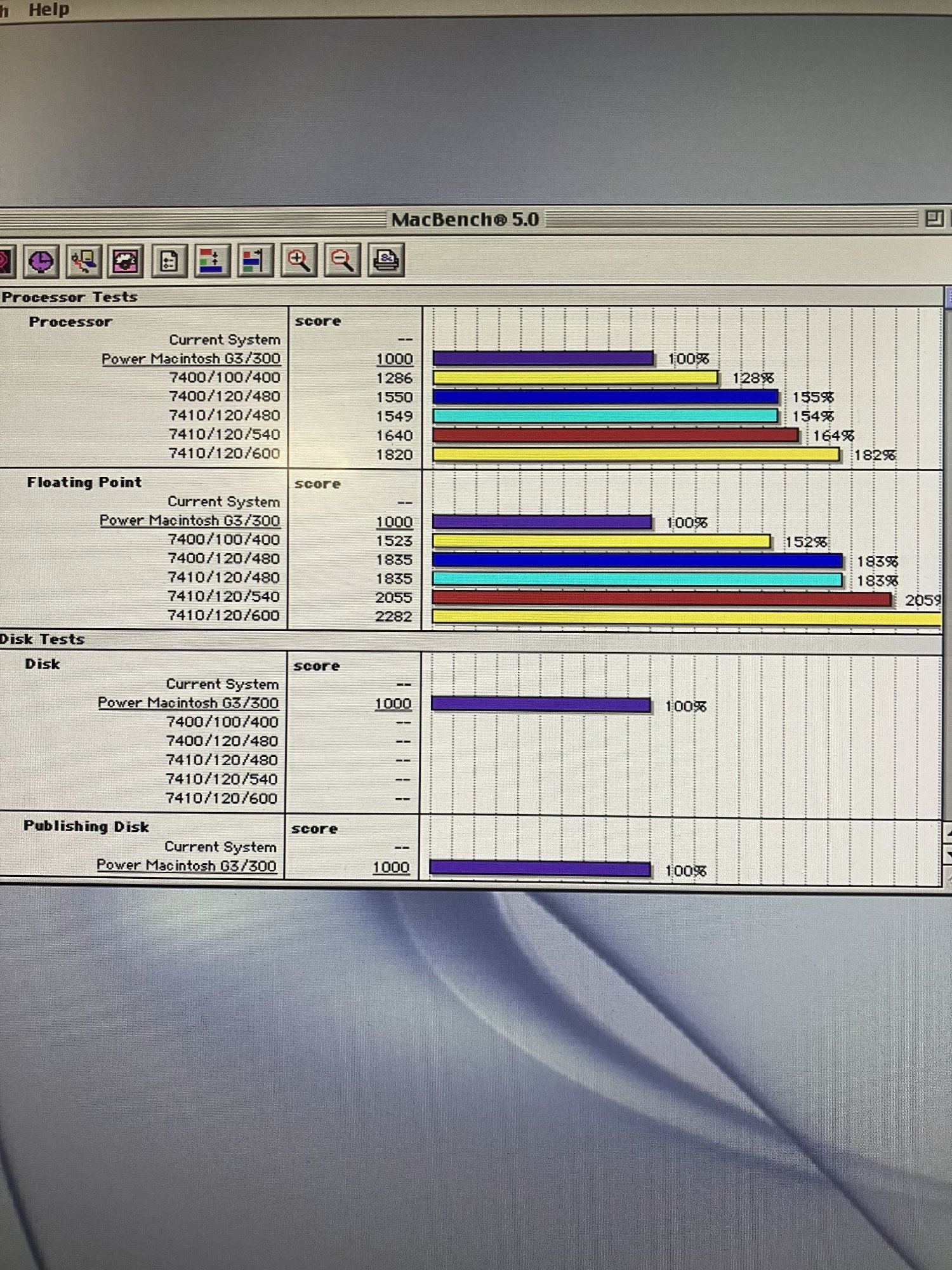Screen dimensions: 952x1270
Task: Click the blue 155% bar in Processor chart
Action: point(605,397)
